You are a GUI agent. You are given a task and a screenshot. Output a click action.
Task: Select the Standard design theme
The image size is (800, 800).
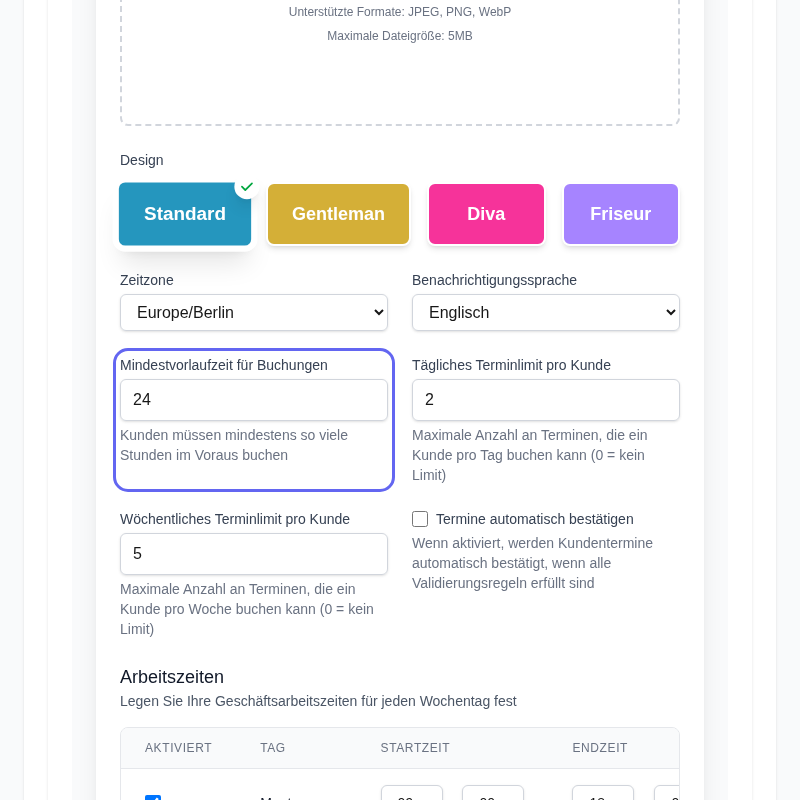pos(185,214)
